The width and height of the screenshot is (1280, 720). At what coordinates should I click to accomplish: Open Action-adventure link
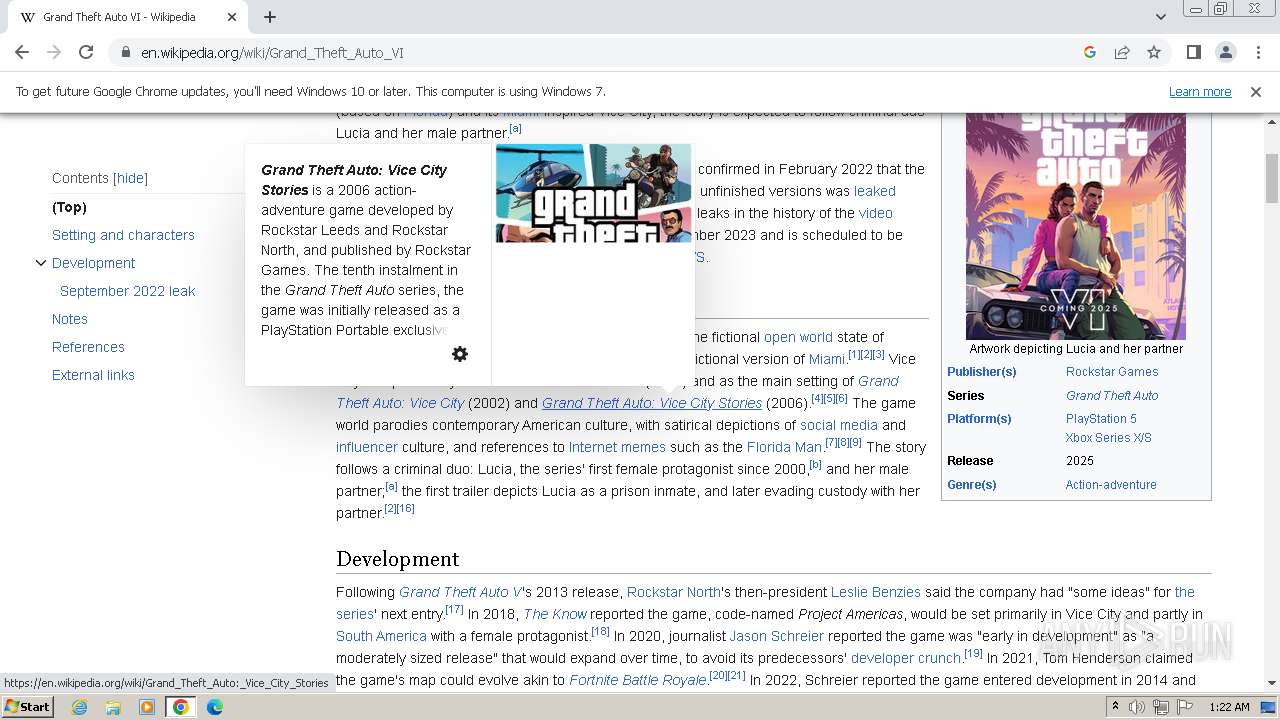1111,485
